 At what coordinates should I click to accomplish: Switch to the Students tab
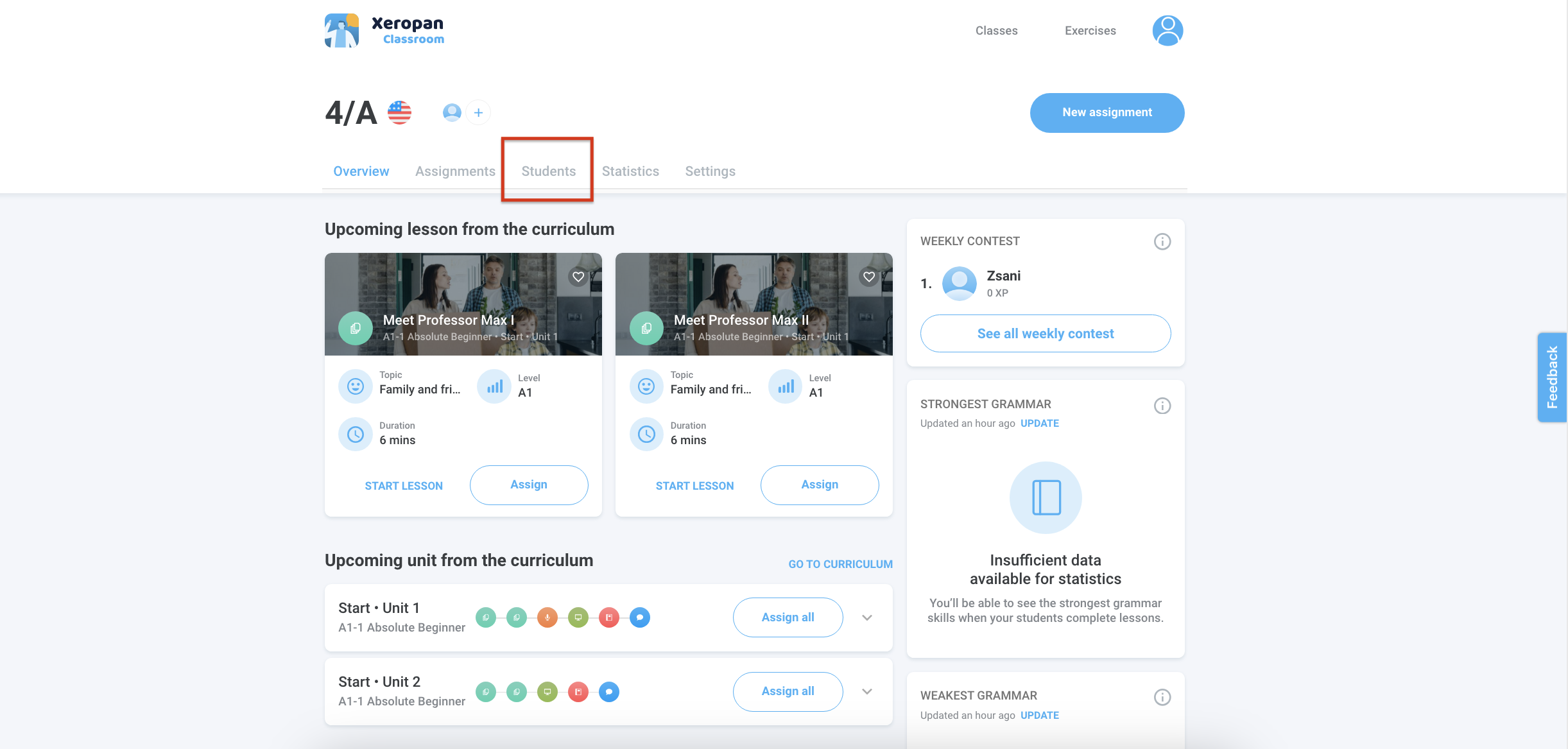(x=548, y=171)
